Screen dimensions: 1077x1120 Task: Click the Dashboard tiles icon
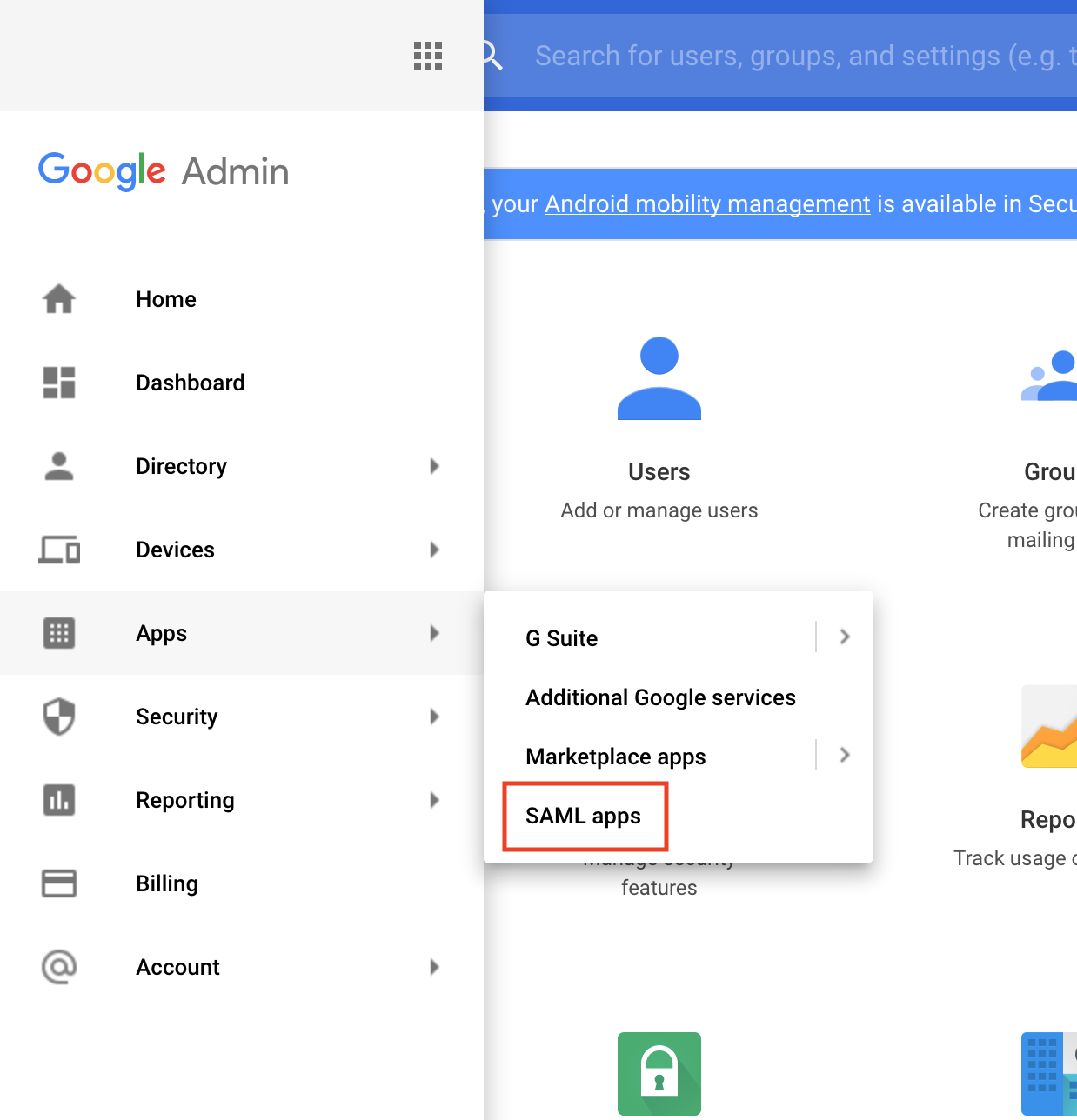tap(59, 383)
